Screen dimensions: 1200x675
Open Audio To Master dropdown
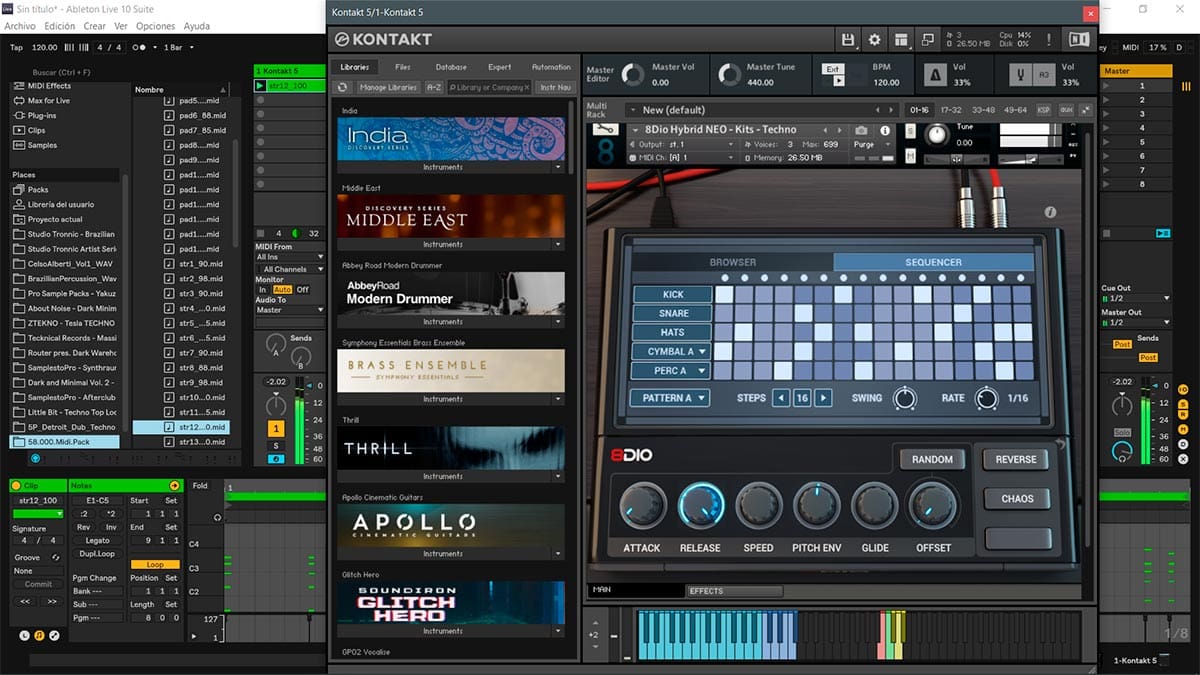point(290,310)
